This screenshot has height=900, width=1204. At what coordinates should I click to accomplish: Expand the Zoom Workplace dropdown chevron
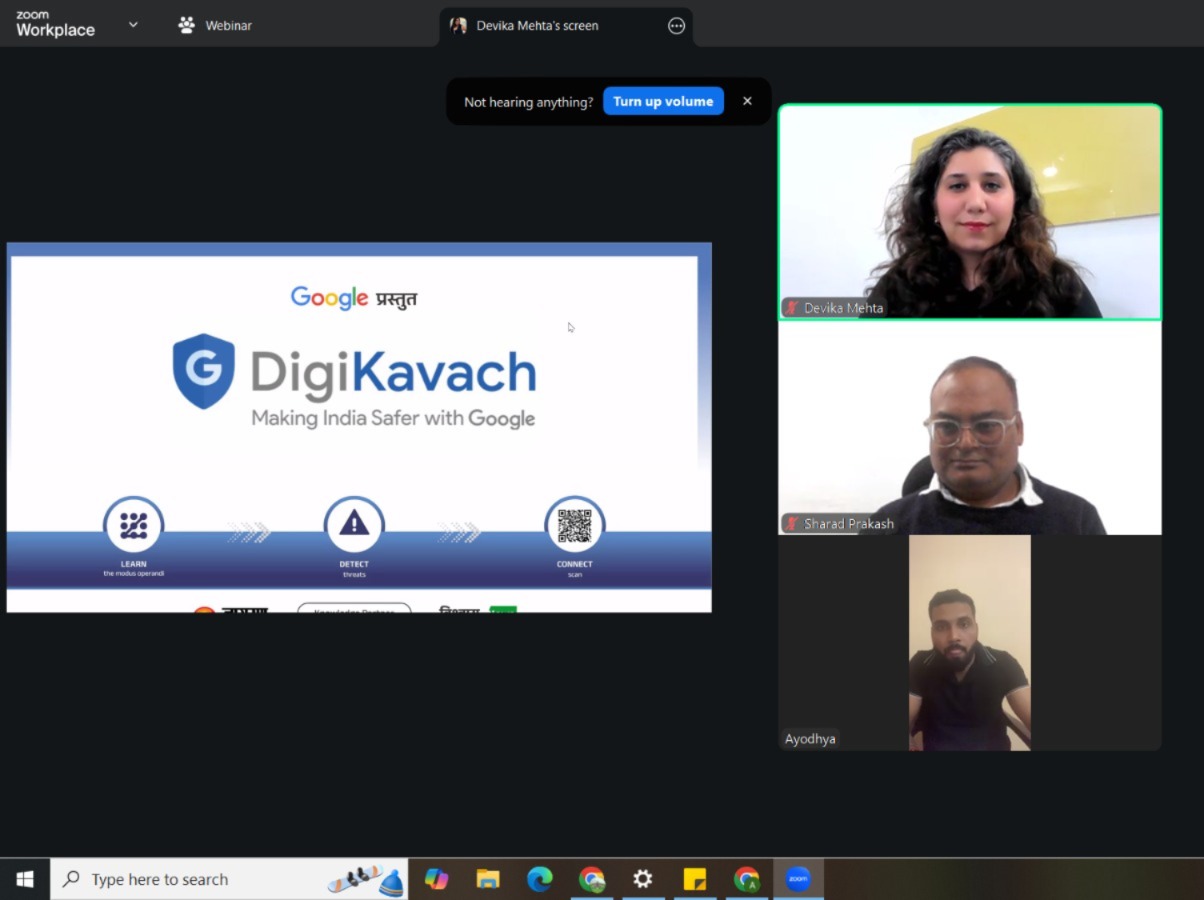click(x=133, y=25)
